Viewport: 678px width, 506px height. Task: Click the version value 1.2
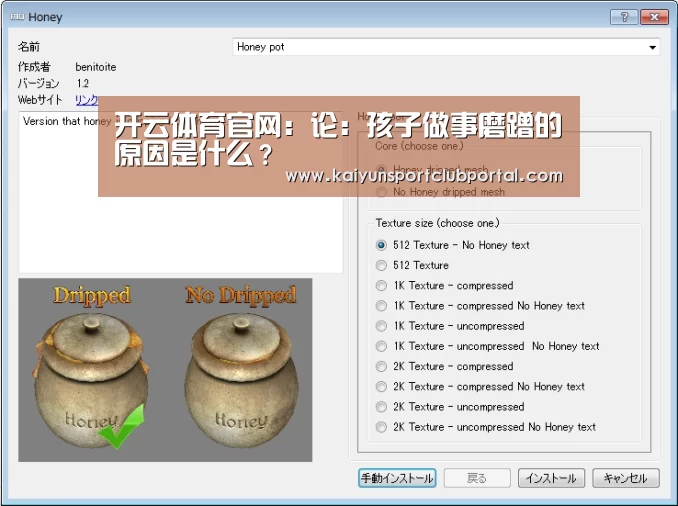coord(83,83)
